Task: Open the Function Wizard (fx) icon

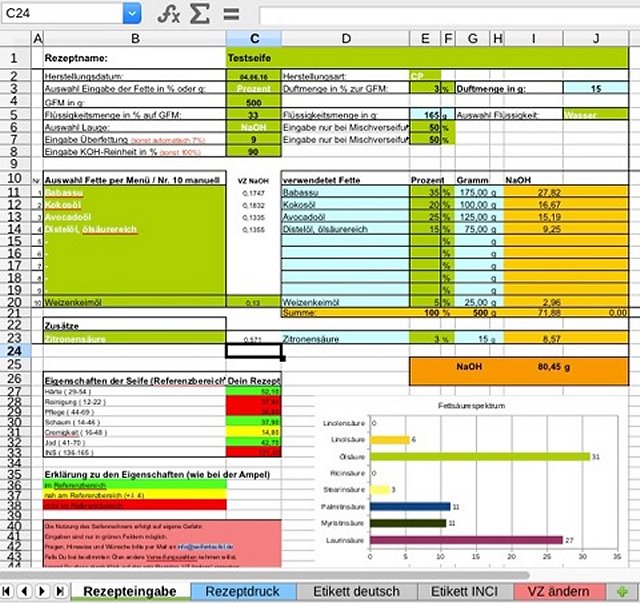Action: (169, 13)
